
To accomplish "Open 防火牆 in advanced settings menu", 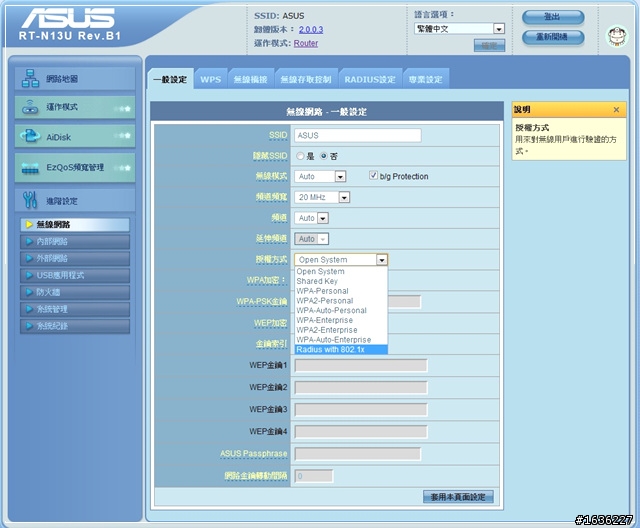I will pos(75,292).
